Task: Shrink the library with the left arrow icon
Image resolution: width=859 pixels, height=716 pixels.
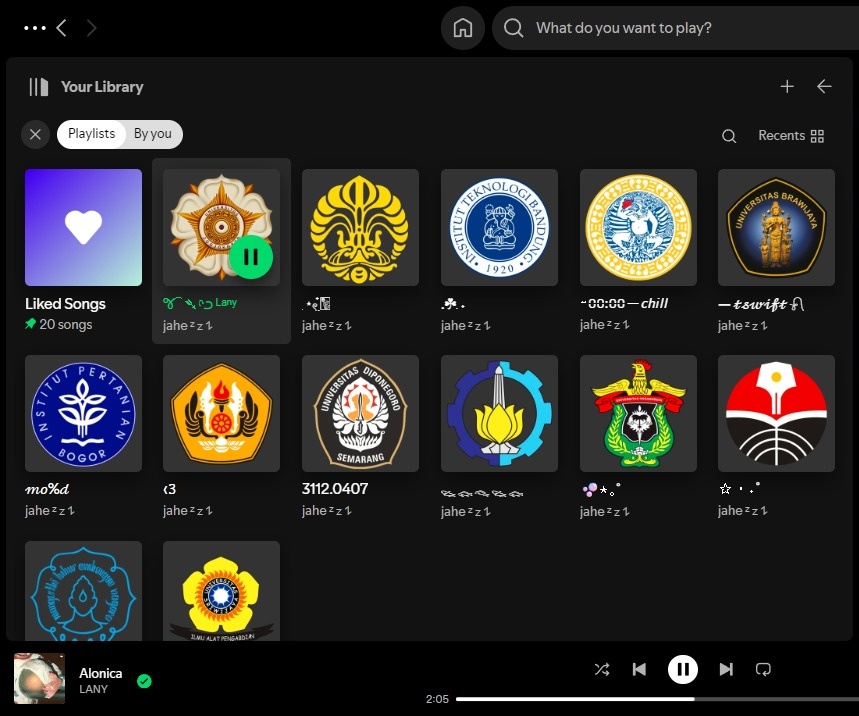Action: 824,87
